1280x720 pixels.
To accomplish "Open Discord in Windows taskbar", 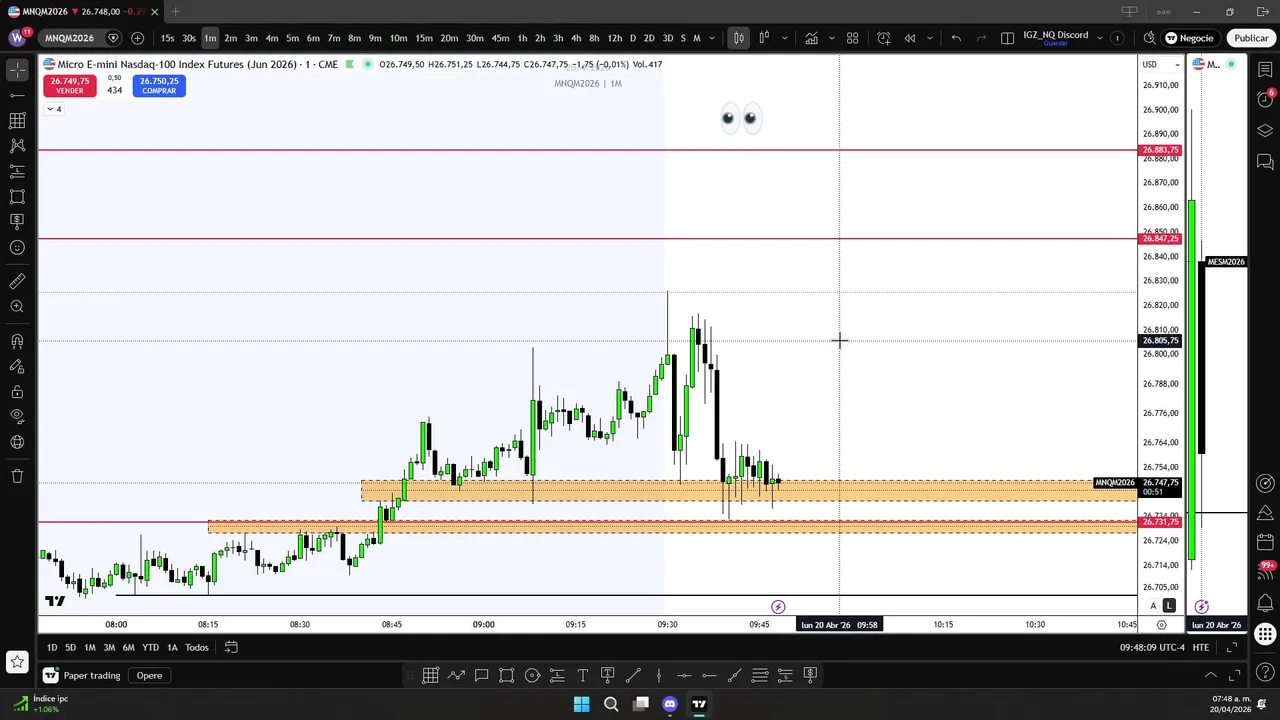I will [670, 704].
